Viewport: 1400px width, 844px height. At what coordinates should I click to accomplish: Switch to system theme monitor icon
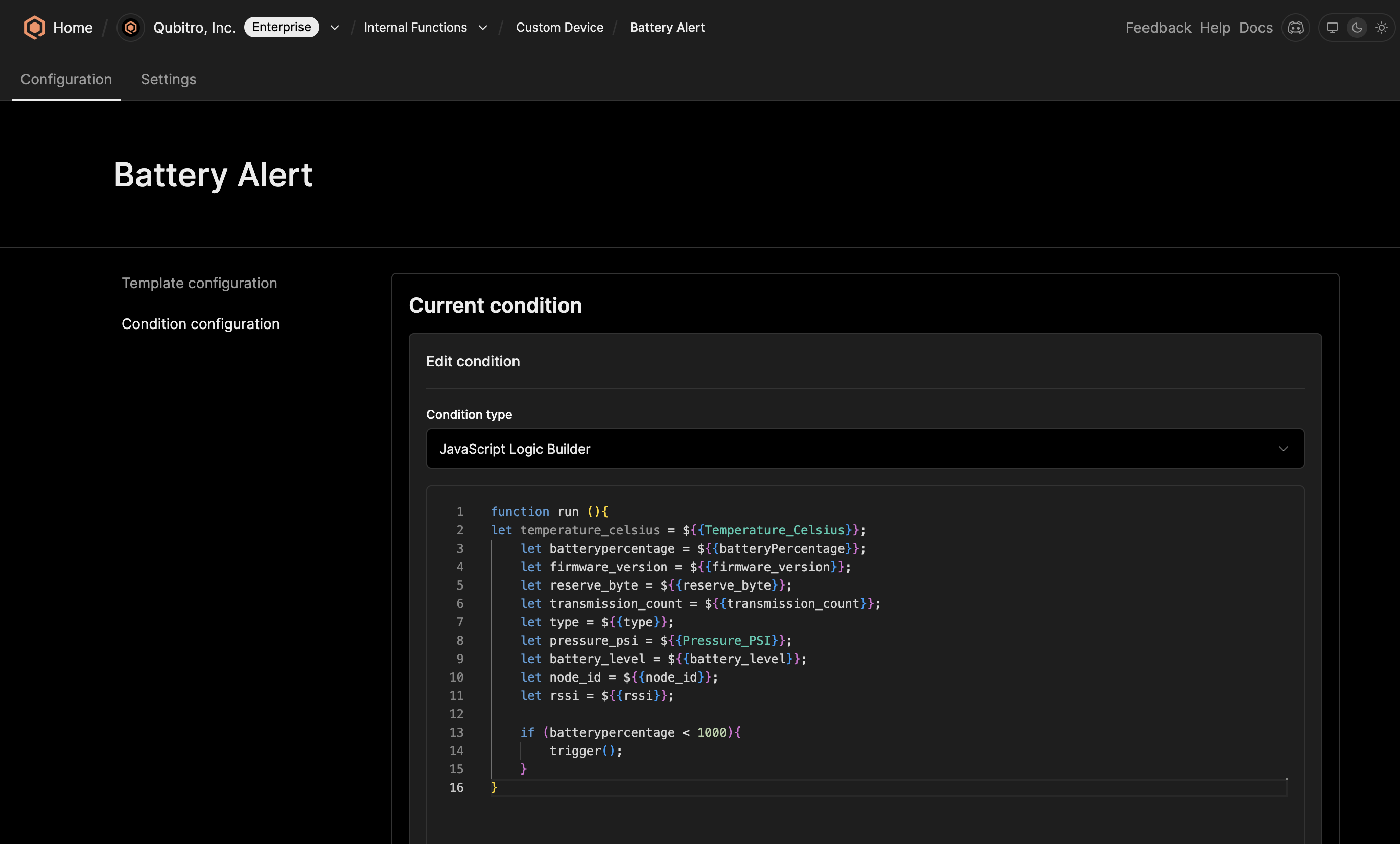1333,27
